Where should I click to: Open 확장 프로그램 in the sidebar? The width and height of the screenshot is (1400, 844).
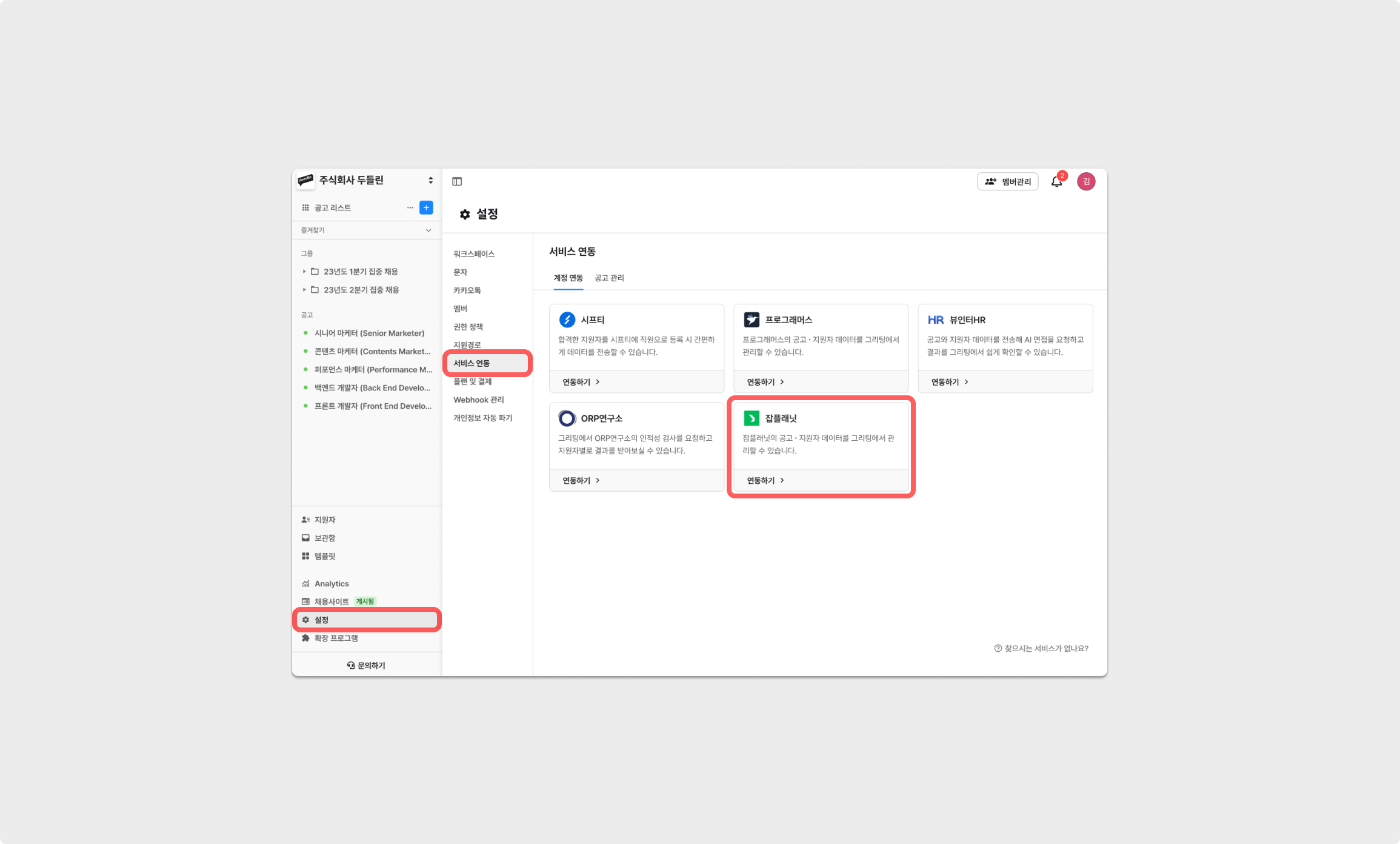(336, 638)
